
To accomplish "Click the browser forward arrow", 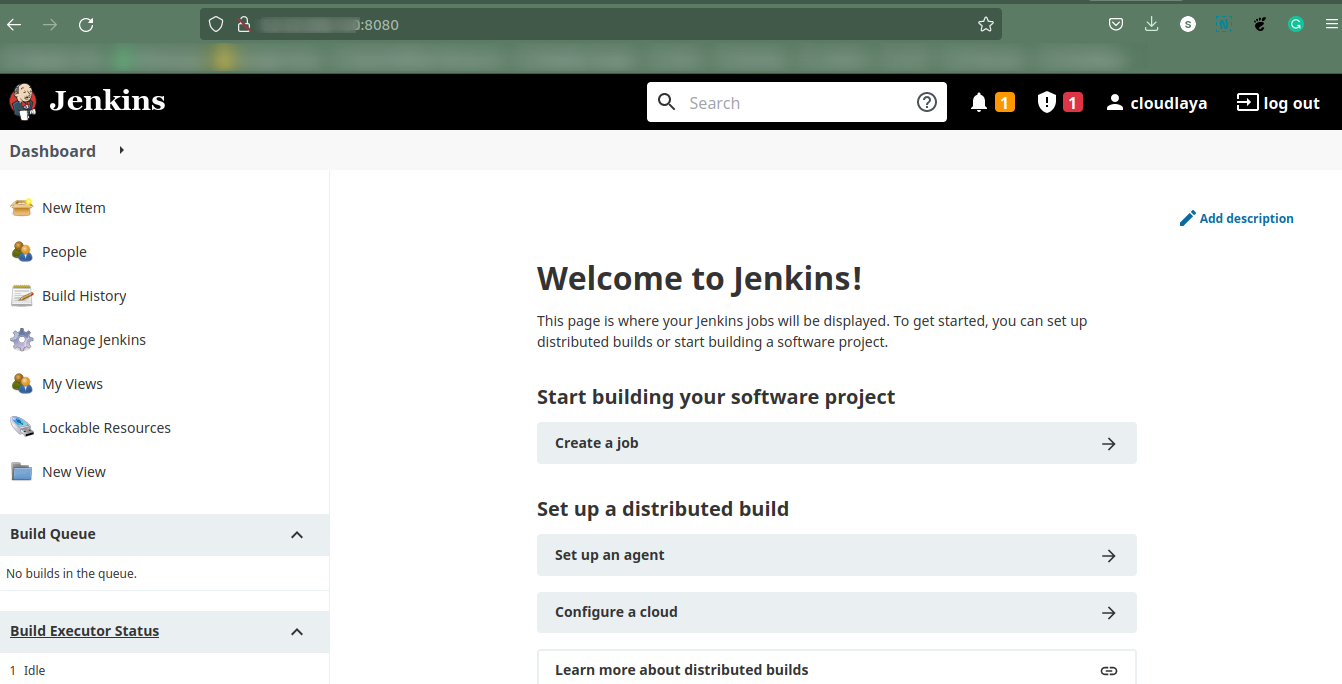I will point(50,24).
